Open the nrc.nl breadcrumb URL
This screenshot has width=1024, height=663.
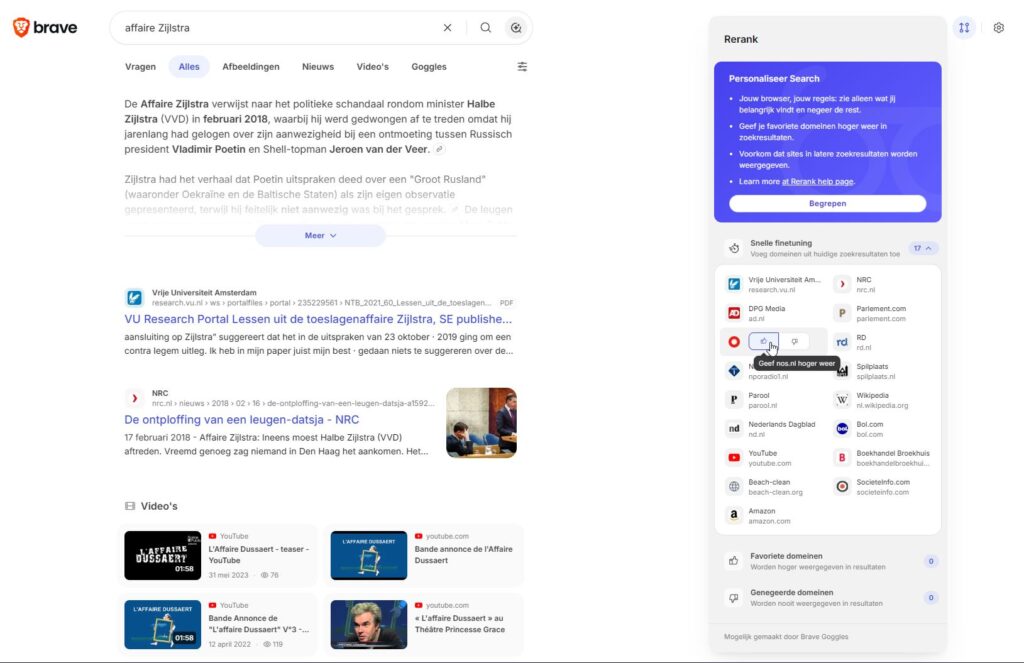point(293,404)
